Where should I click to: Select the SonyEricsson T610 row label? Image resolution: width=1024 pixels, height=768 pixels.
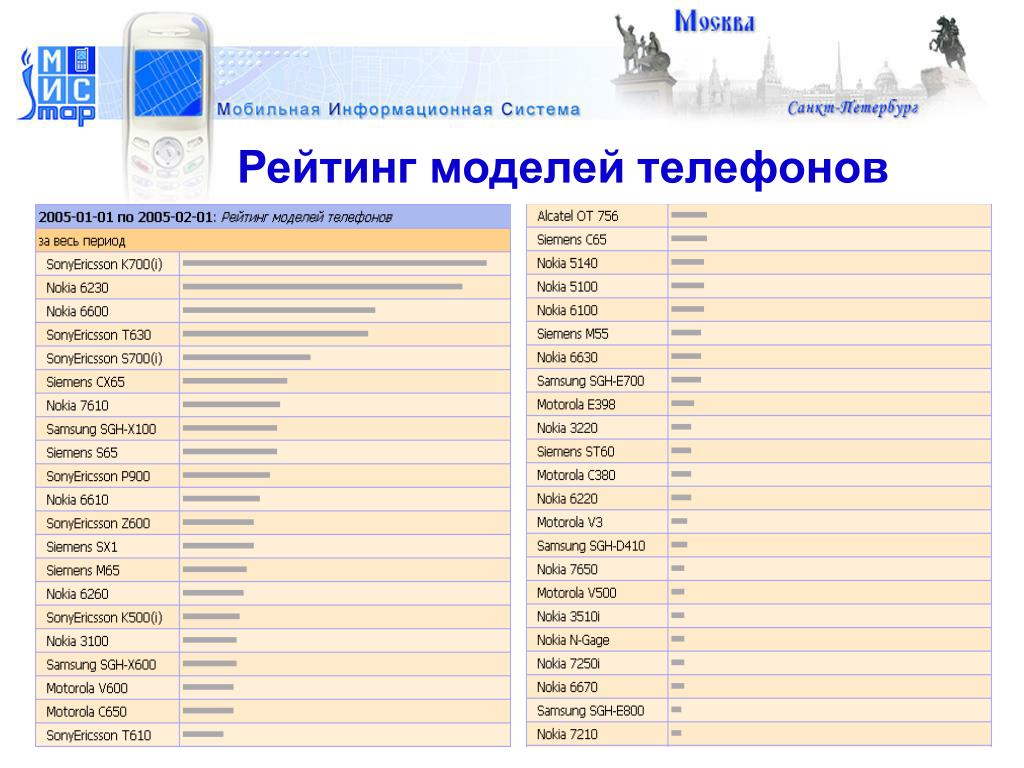coord(99,735)
